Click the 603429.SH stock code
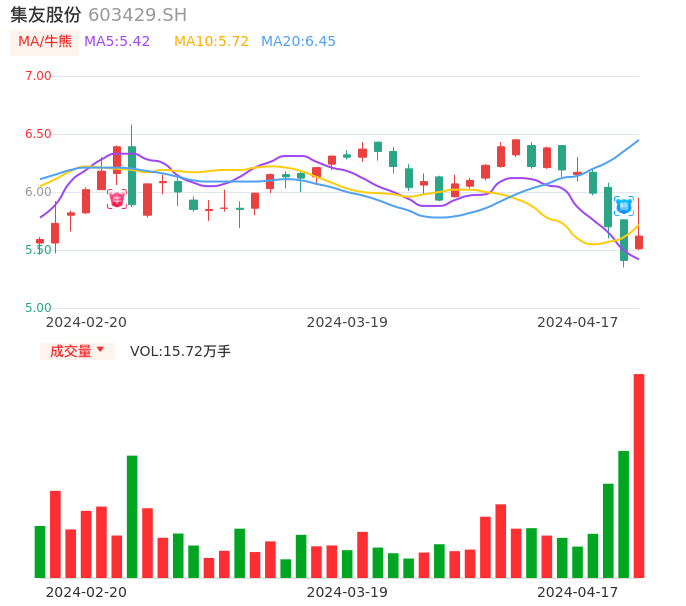The image size is (686, 606). tap(137, 15)
